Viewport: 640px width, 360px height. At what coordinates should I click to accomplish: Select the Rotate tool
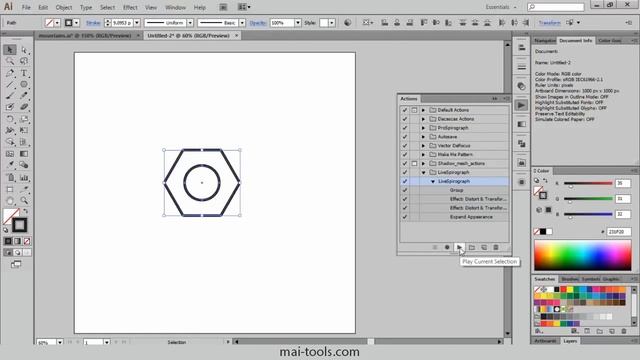coord(10,119)
